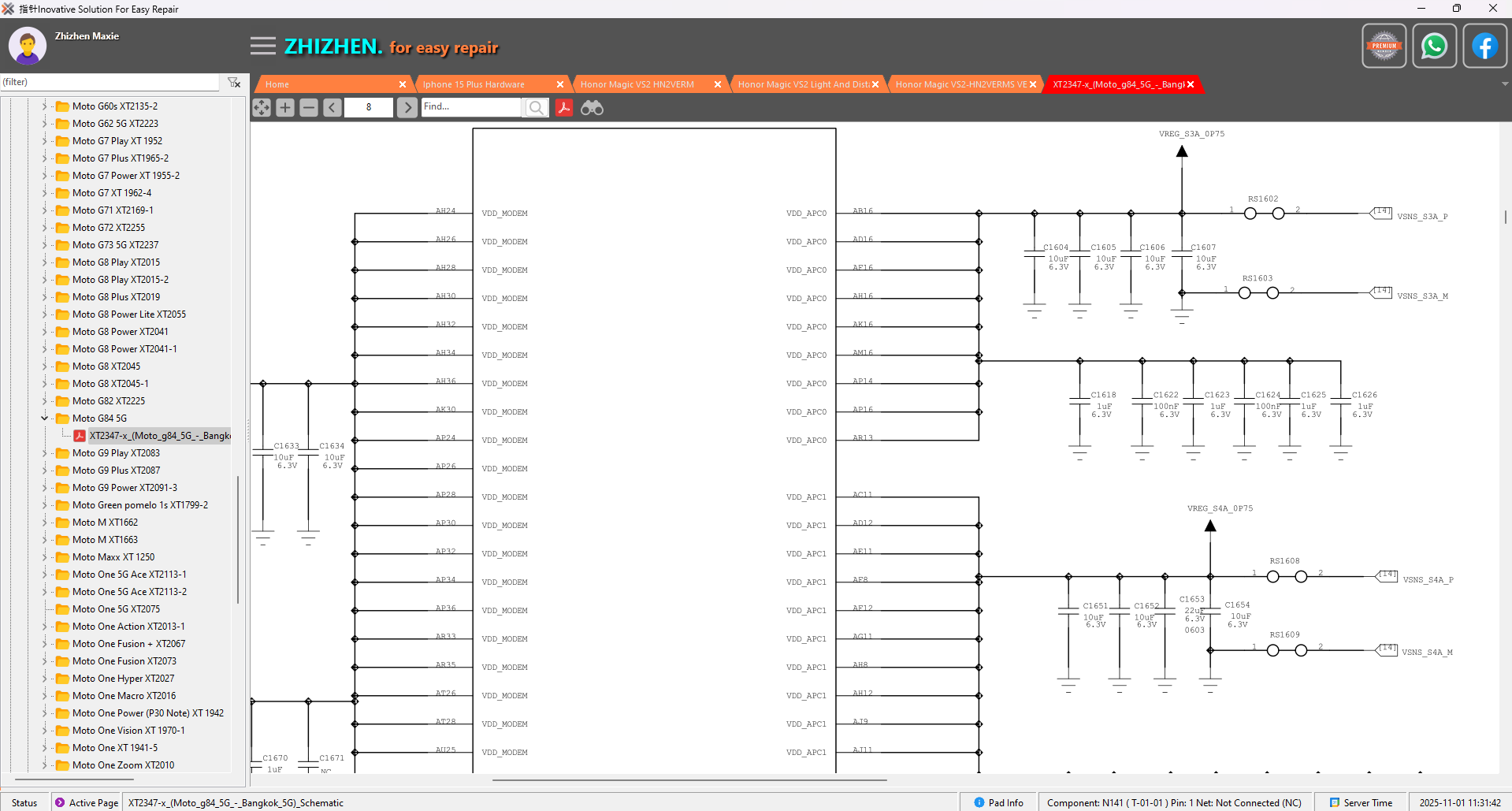
Task: Go to the previous page
Action: coord(332,107)
